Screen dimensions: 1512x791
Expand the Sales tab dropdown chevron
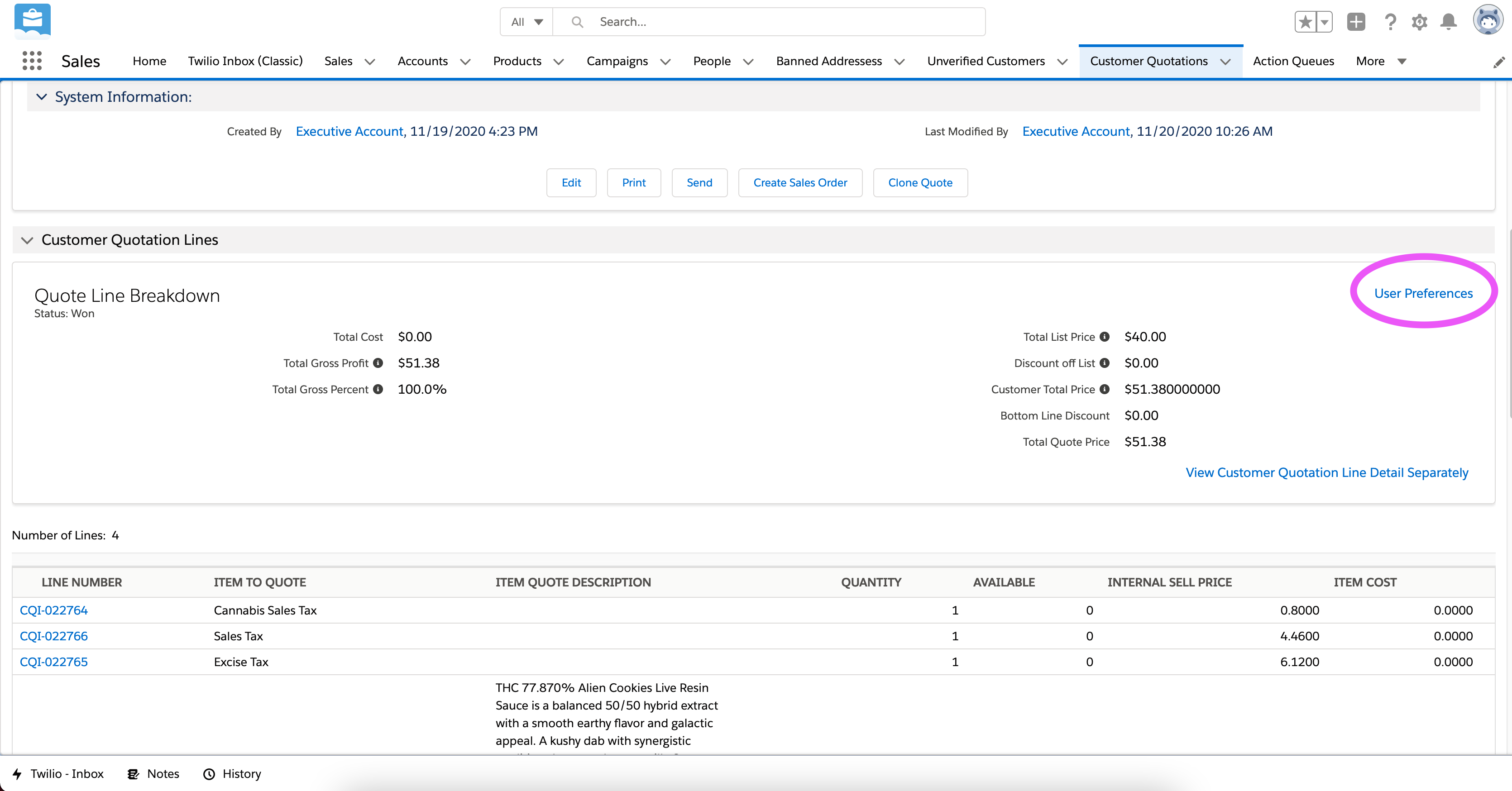coord(370,62)
